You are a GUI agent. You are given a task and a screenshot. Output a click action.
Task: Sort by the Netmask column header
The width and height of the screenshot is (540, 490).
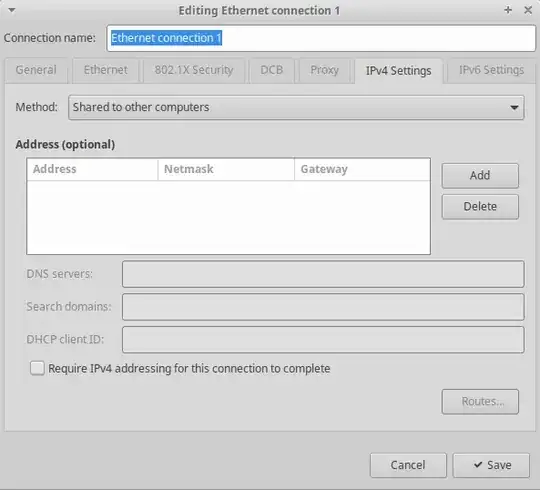point(226,169)
